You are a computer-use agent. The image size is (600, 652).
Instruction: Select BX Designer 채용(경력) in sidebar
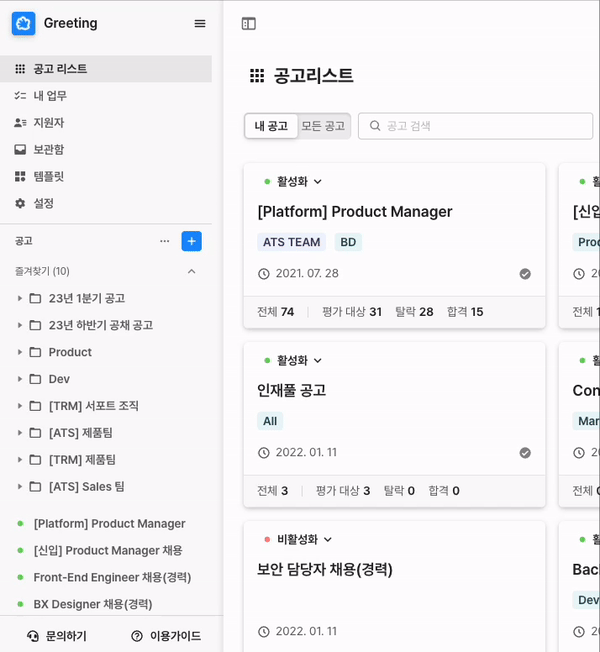tap(93, 604)
